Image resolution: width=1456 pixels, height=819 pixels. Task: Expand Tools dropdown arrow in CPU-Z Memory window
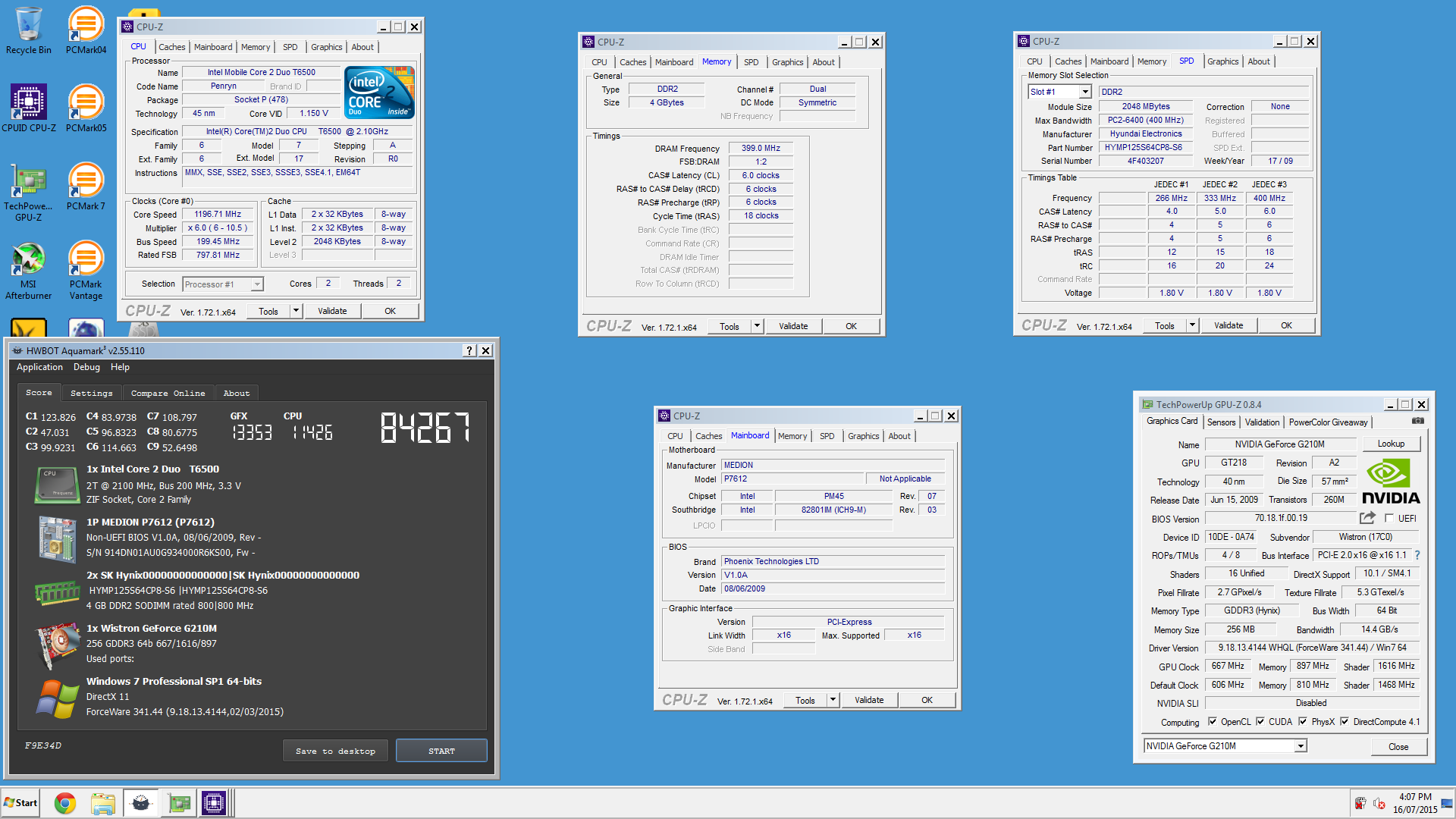point(757,326)
